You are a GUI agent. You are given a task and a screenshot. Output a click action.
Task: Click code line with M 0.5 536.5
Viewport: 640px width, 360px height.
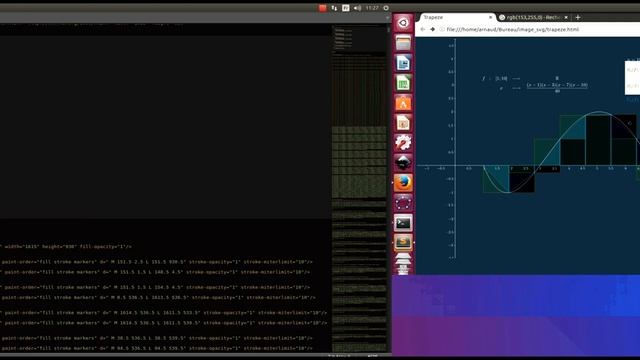[158, 298]
